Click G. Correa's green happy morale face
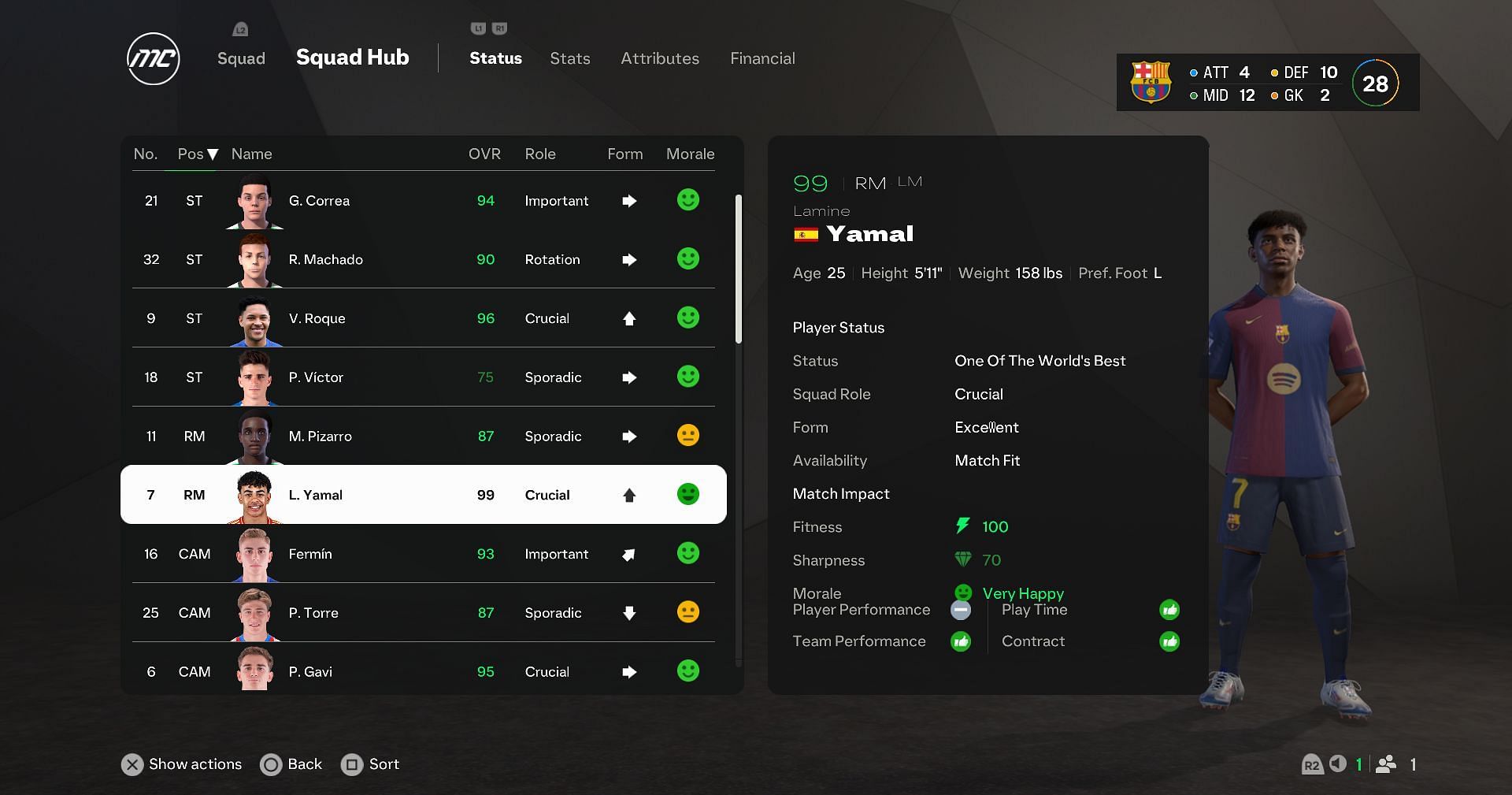The image size is (1512, 795). point(687,200)
